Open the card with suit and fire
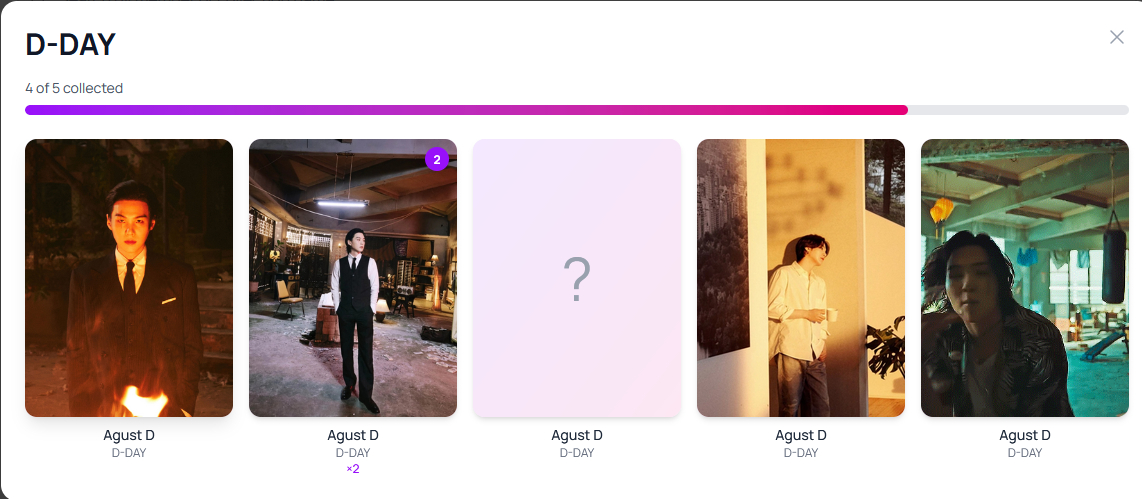 point(129,278)
